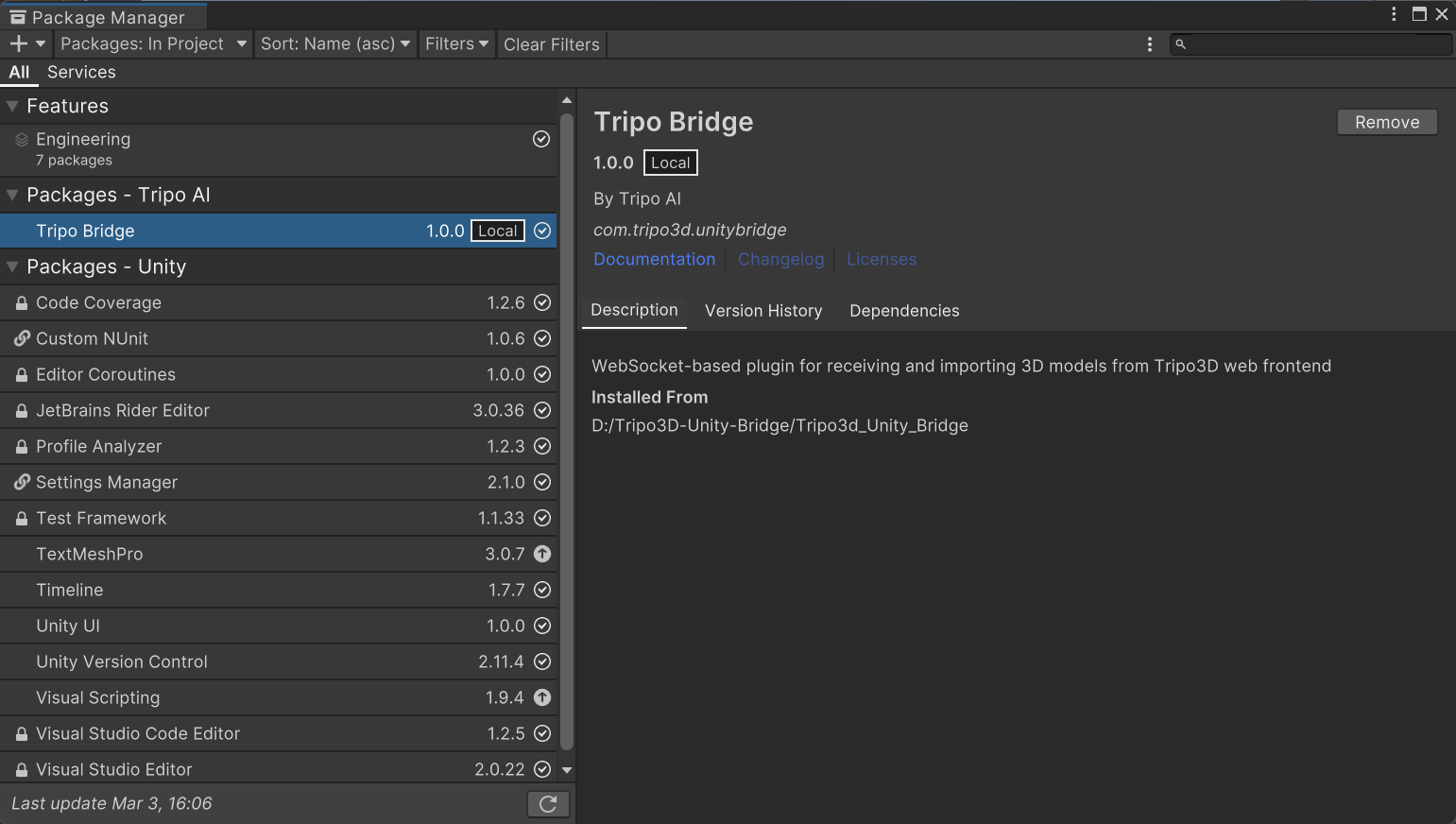The width and height of the screenshot is (1456, 824).
Task: Collapse the Packages - Unity section
Action: (x=13, y=267)
